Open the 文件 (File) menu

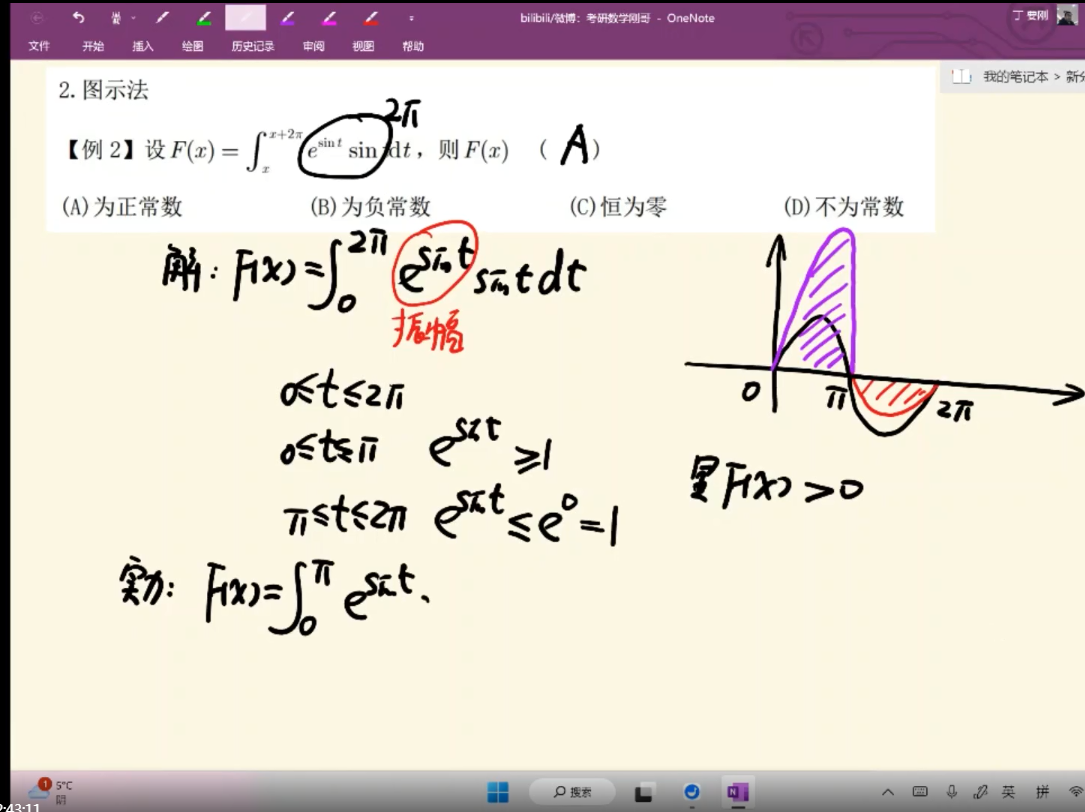(39, 46)
